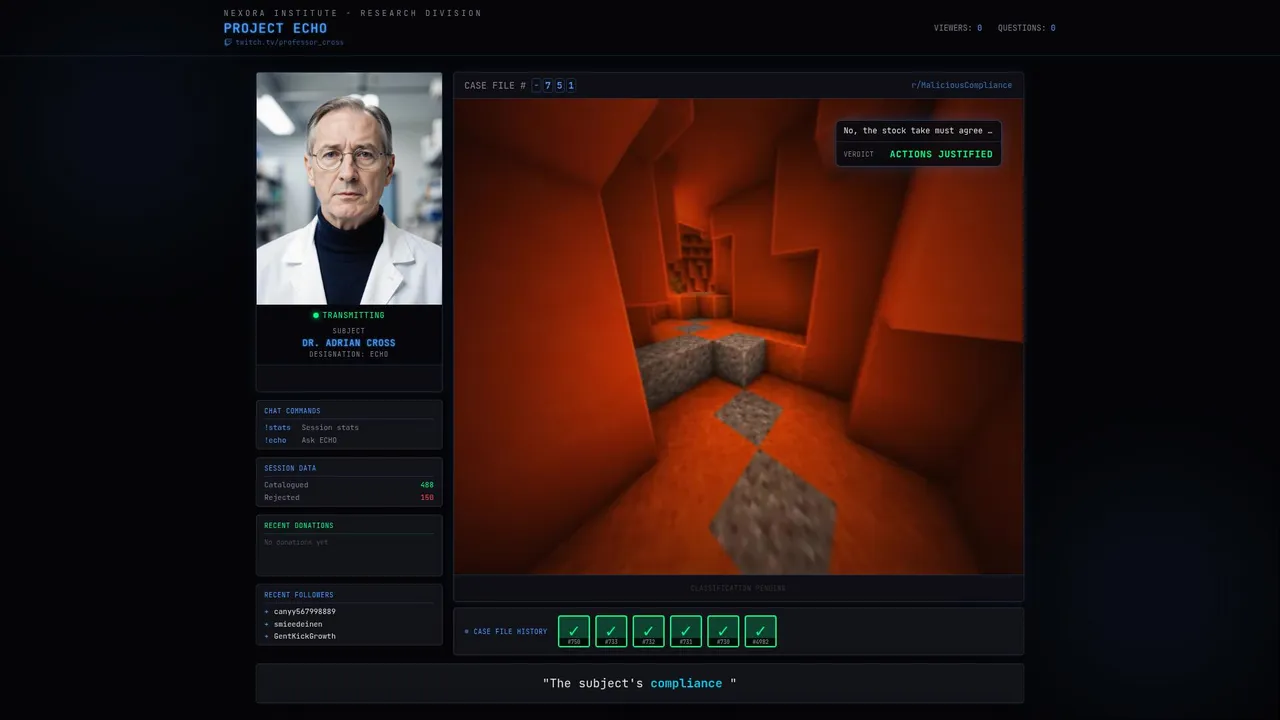The height and width of the screenshot is (720, 1280).
Task: Click the RECENT FOLLOWERS header
Action: point(299,595)
